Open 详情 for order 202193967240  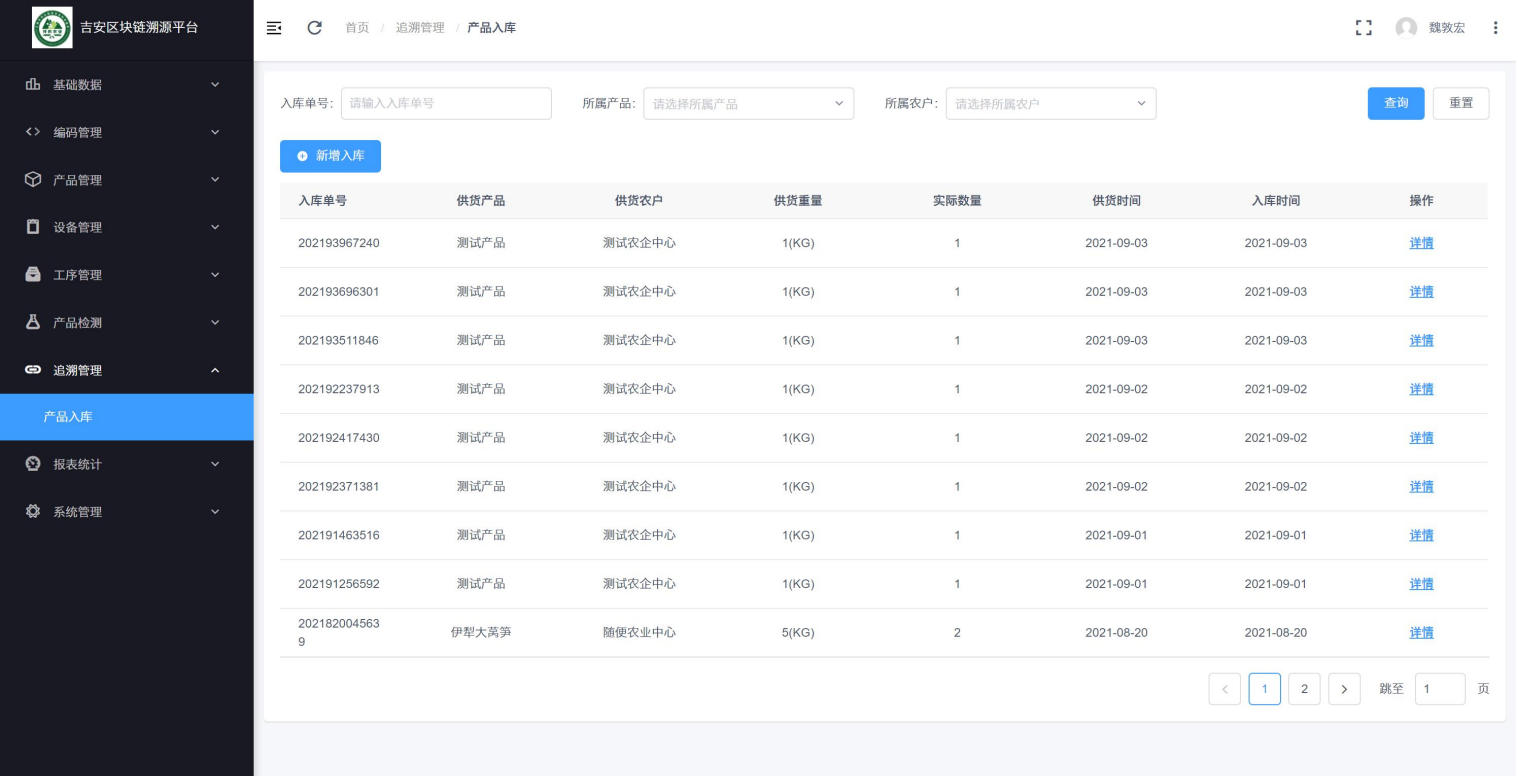pyautogui.click(x=1420, y=243)
